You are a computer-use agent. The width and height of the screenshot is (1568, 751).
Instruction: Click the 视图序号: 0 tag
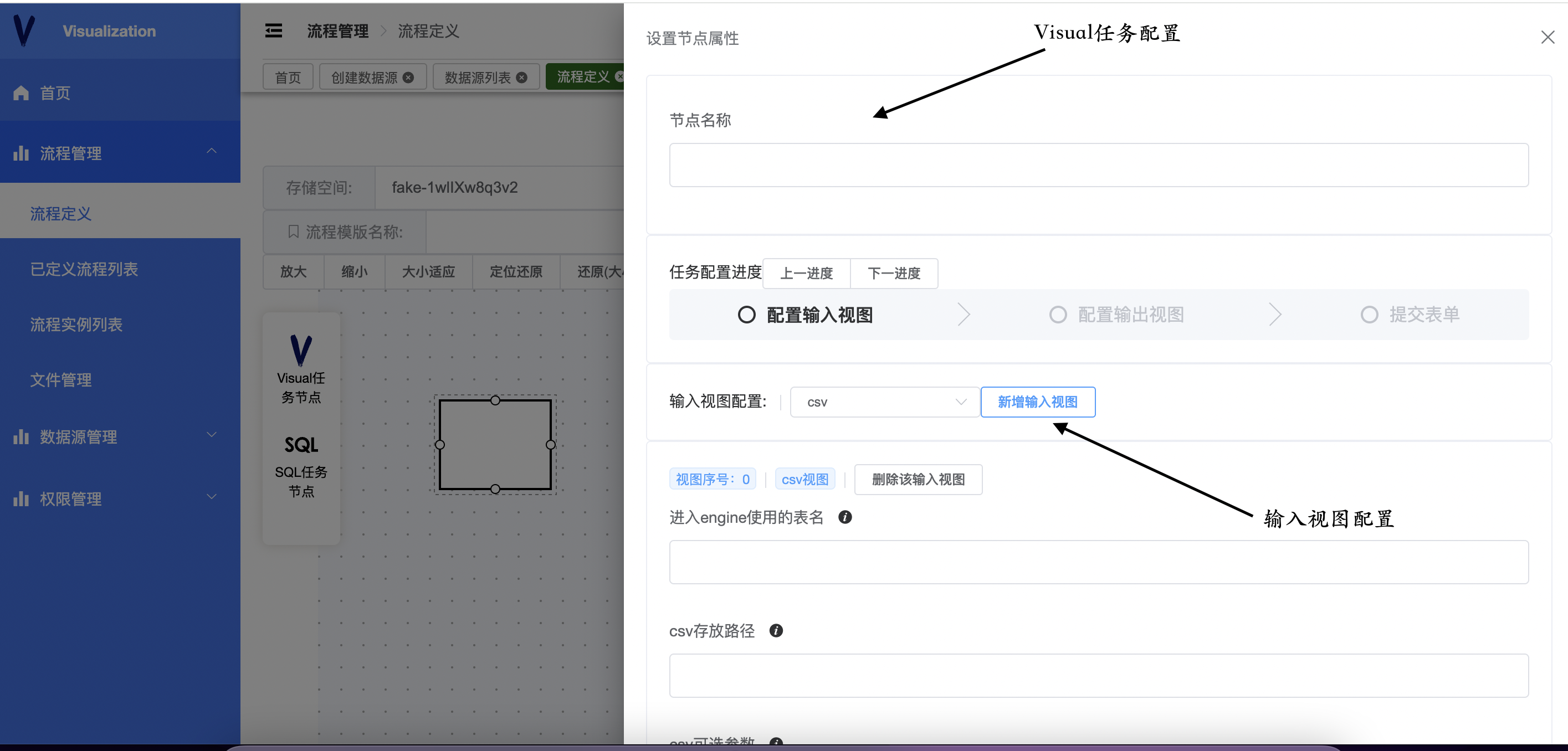tap(713, 480)
